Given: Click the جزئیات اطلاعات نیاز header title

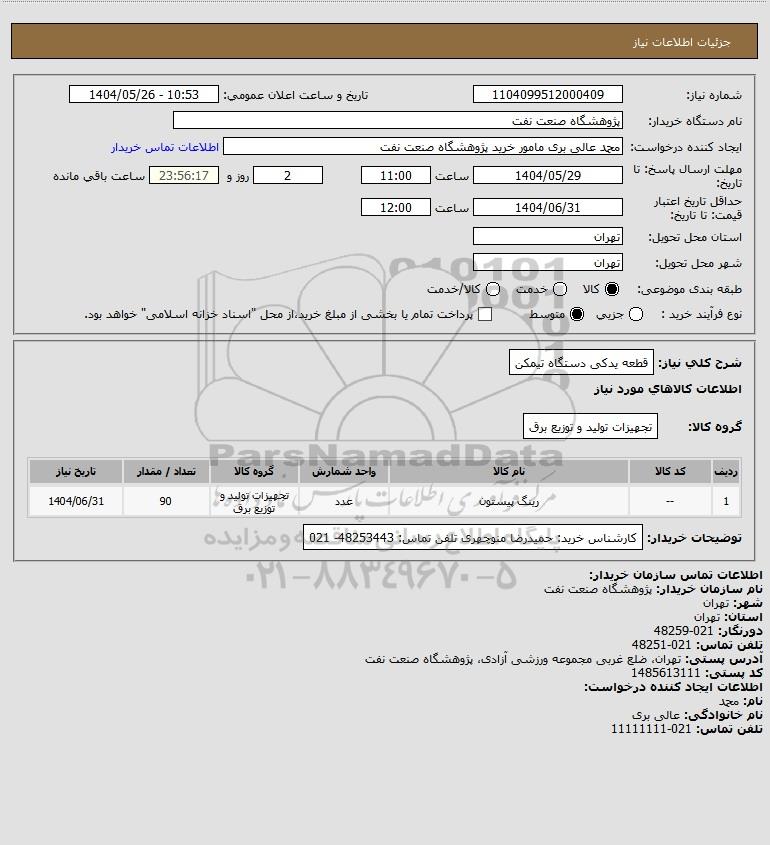Looking at the screenshot, I should pos(682,42).
